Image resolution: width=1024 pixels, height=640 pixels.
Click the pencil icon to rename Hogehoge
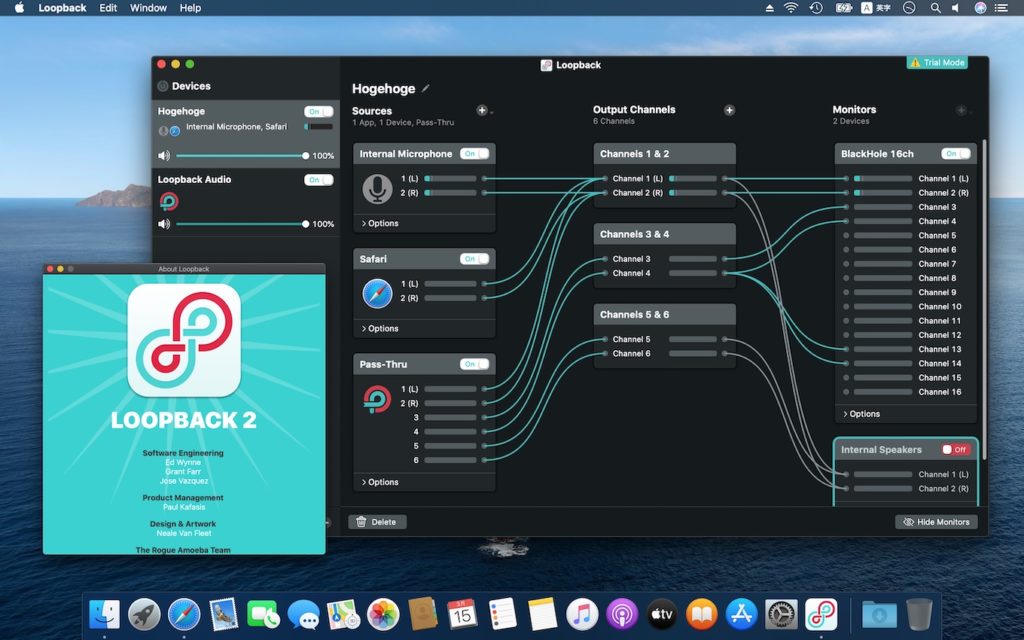(x=426, y=88)
